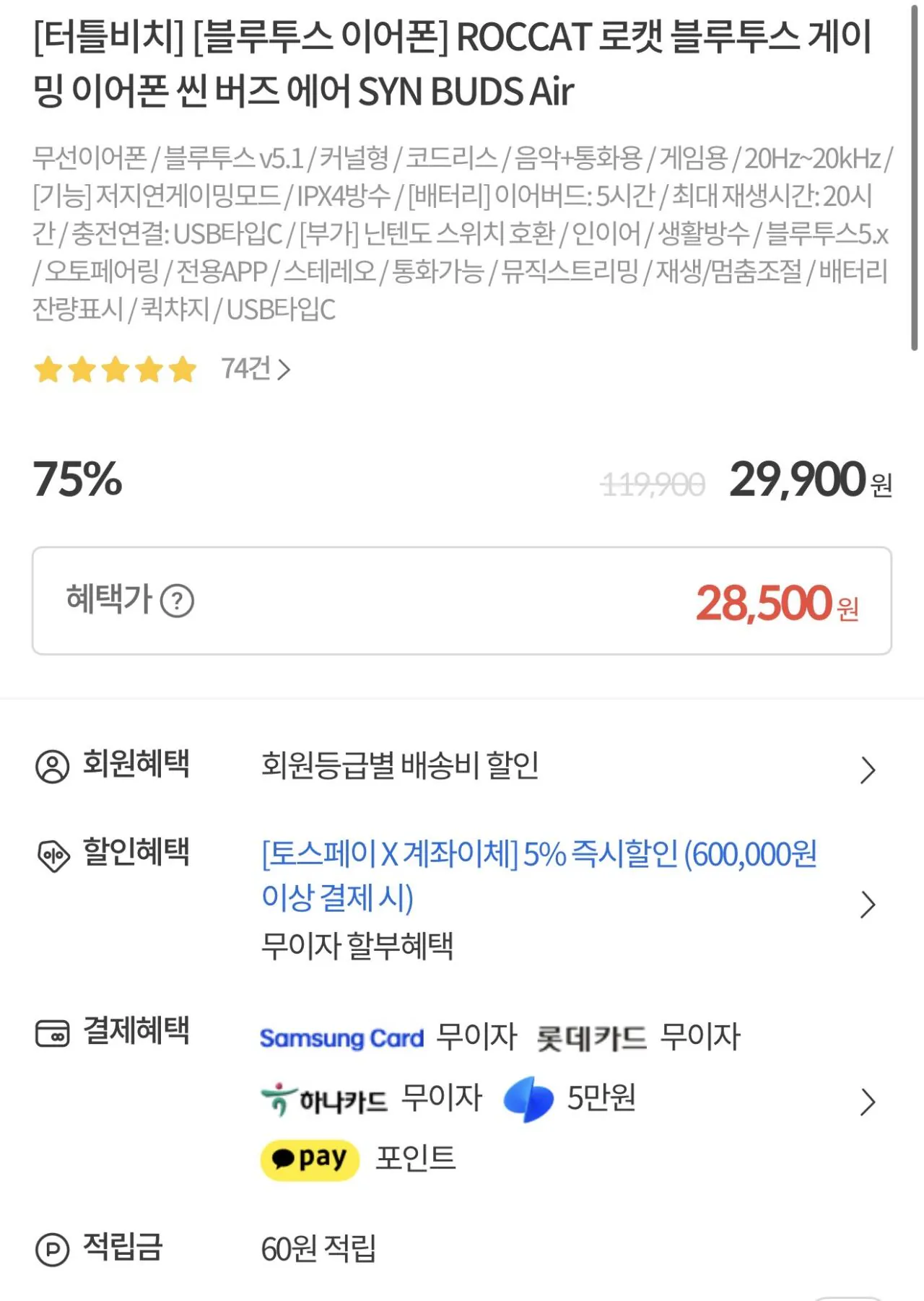The height and width of the screenshot is (1301, 924).
Task: Click the 적립금 point P icon
Action: click(x=53, y=1249)
